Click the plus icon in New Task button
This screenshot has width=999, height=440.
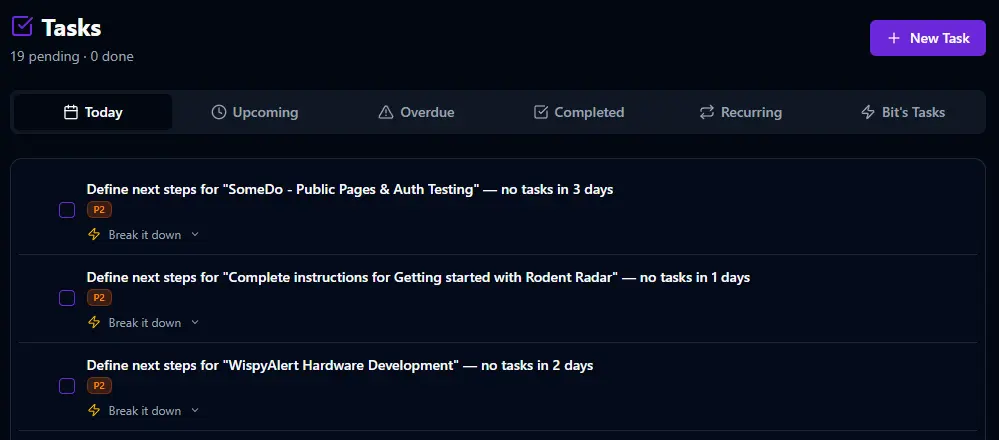pyautogui.click(x=894, y=38)
